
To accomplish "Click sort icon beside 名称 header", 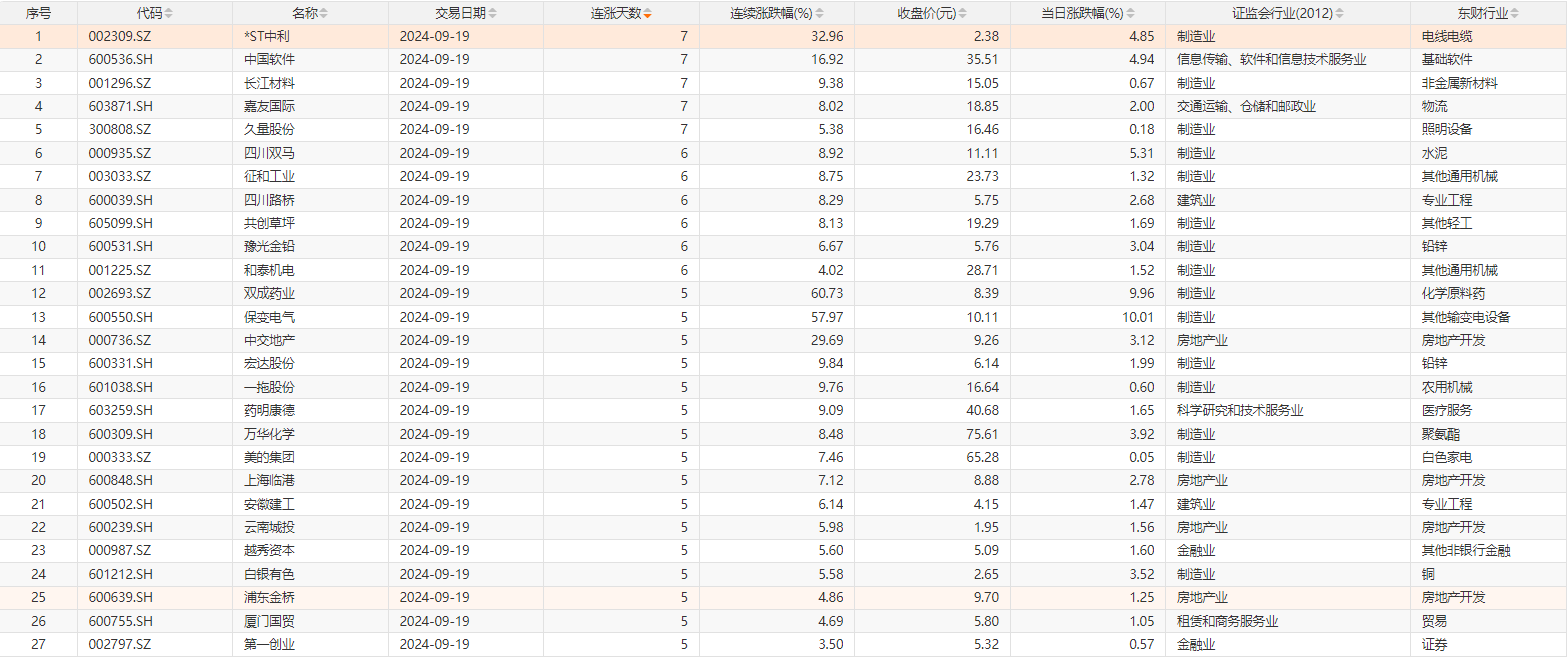I will (323, 14).
